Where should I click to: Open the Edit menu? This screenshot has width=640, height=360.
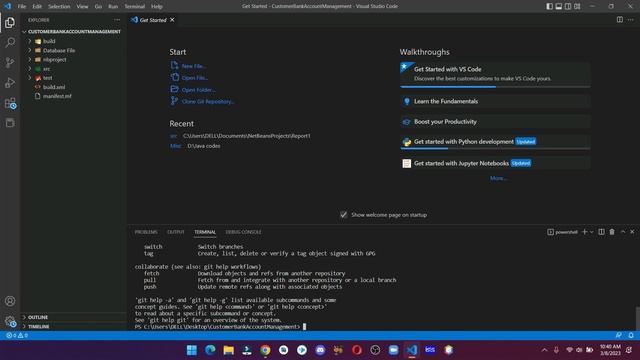pos(37,6)
